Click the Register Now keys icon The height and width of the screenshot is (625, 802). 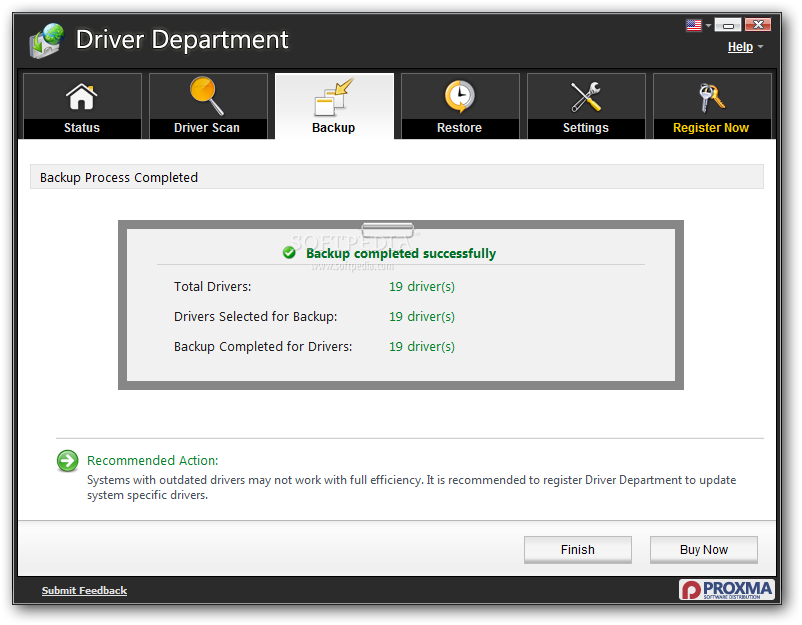coord(711,97)
